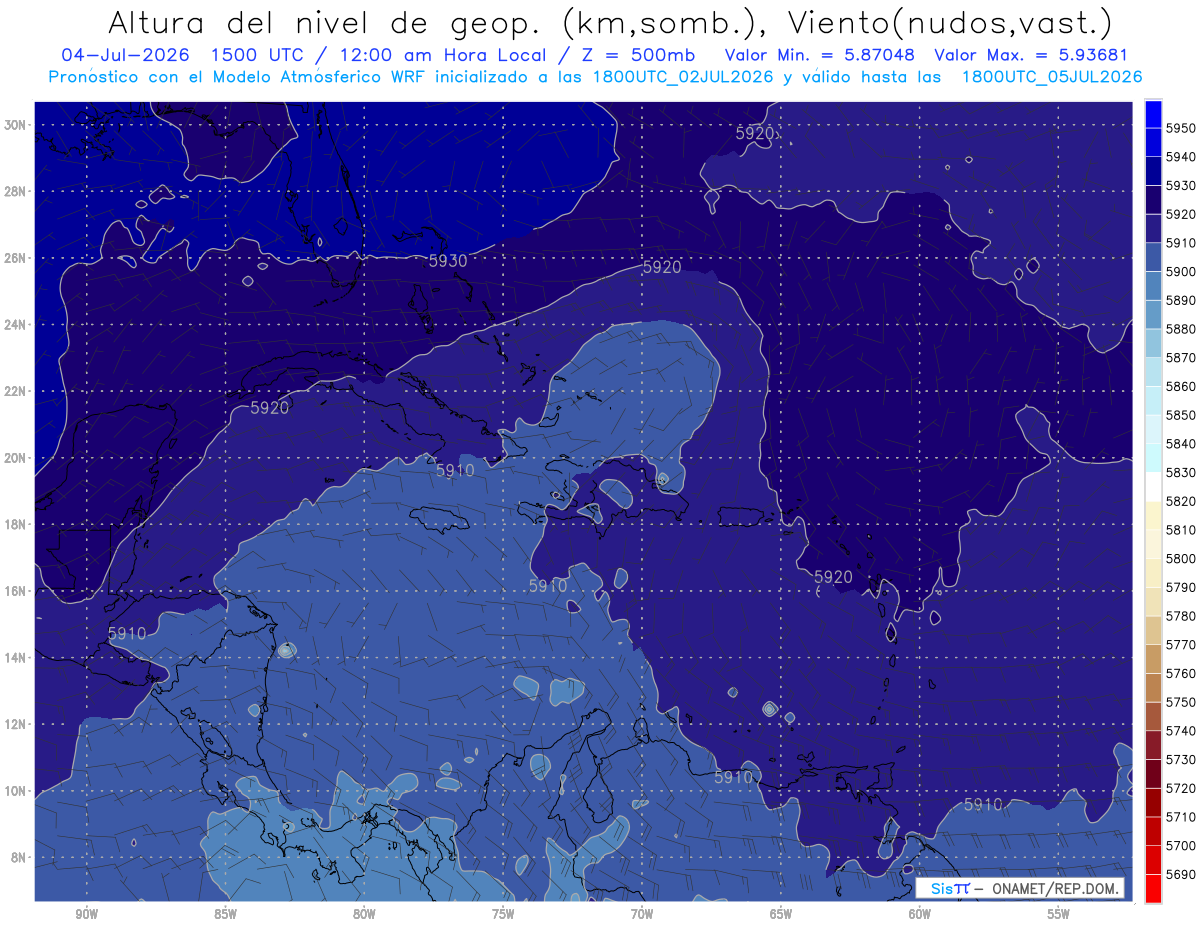Click the SisTT ONAMET/REP.DOM. logo box

[x=1019, y=888]
